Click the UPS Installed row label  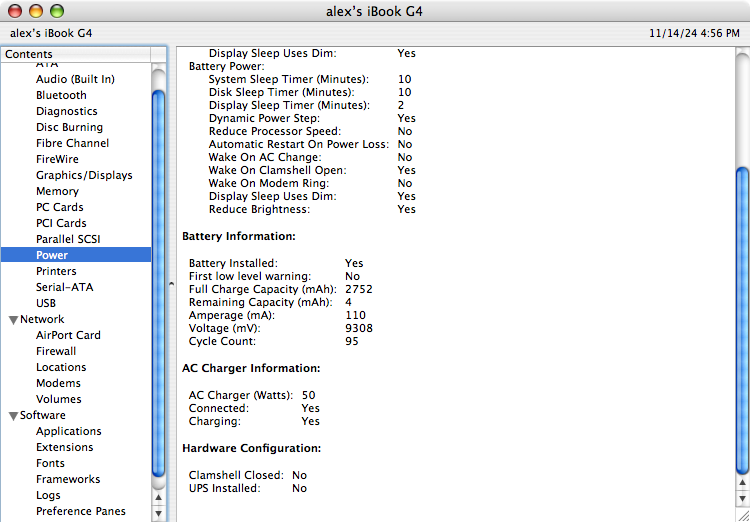click(224, 488)
